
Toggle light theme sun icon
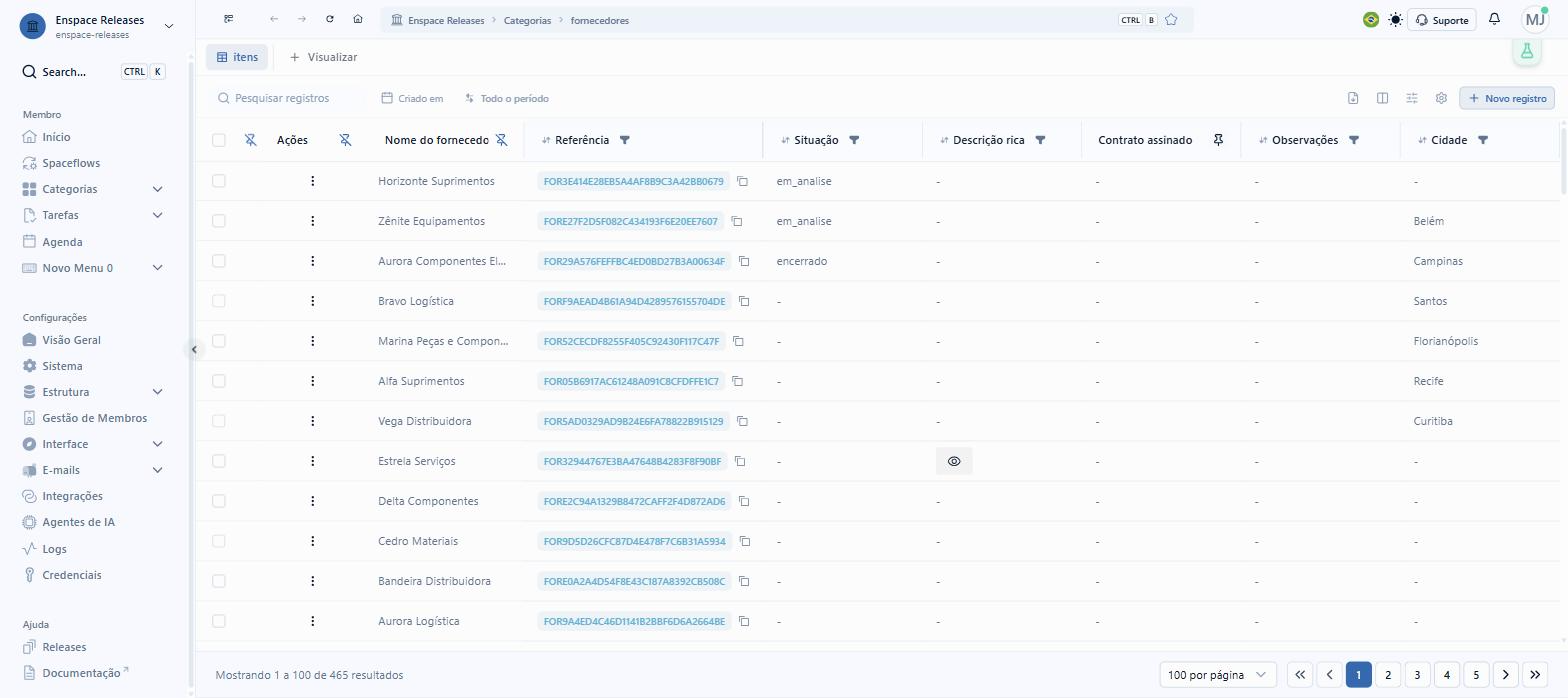(1395, 19)
